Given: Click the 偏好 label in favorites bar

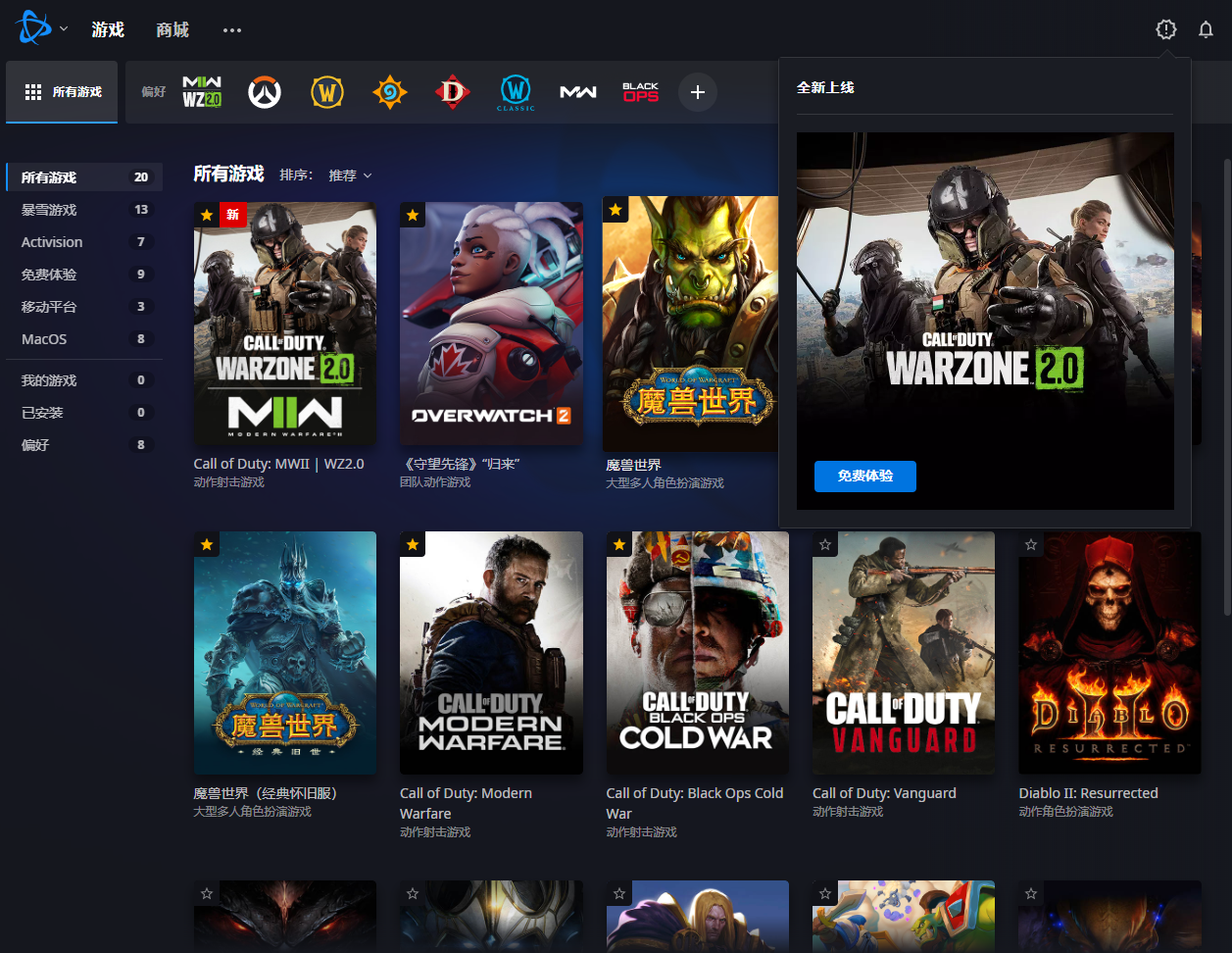Looking at the screenshot, I should tap(154, 92).
